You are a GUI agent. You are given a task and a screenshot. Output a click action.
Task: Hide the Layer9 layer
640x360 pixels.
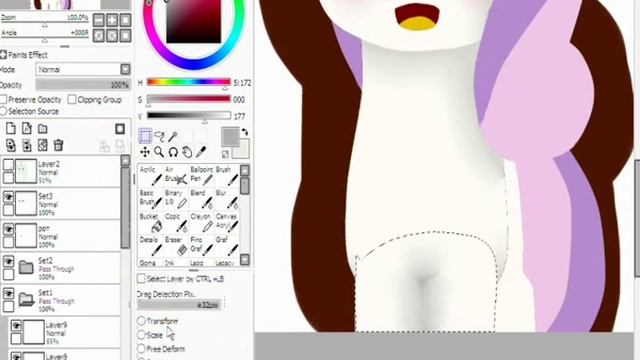16,326
